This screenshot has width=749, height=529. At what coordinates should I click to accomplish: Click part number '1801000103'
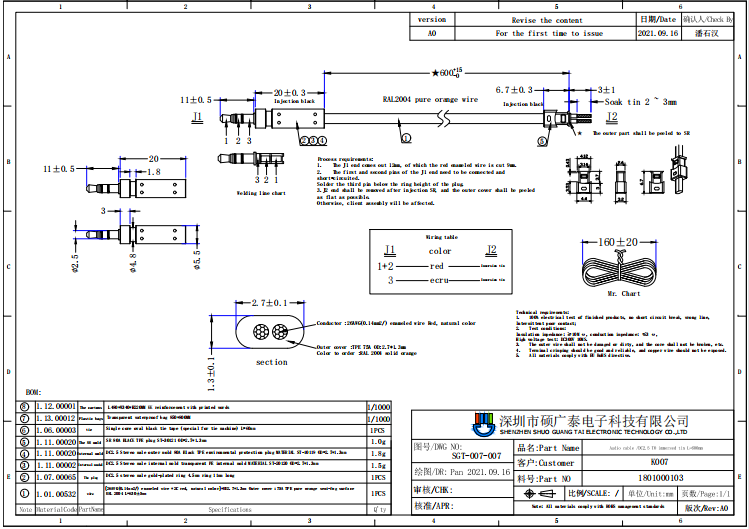click(x=661, y=478)
